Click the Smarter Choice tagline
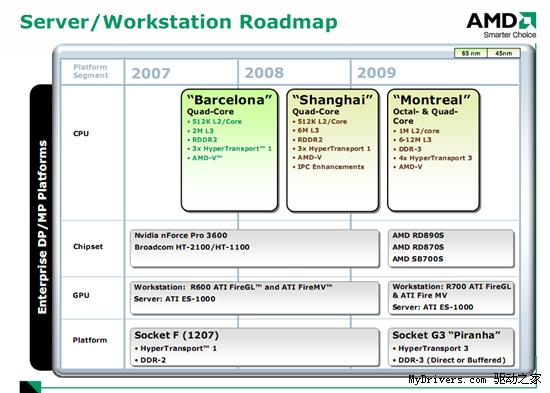The width and height of the screenshot is (550, 393). click(510, 35)
